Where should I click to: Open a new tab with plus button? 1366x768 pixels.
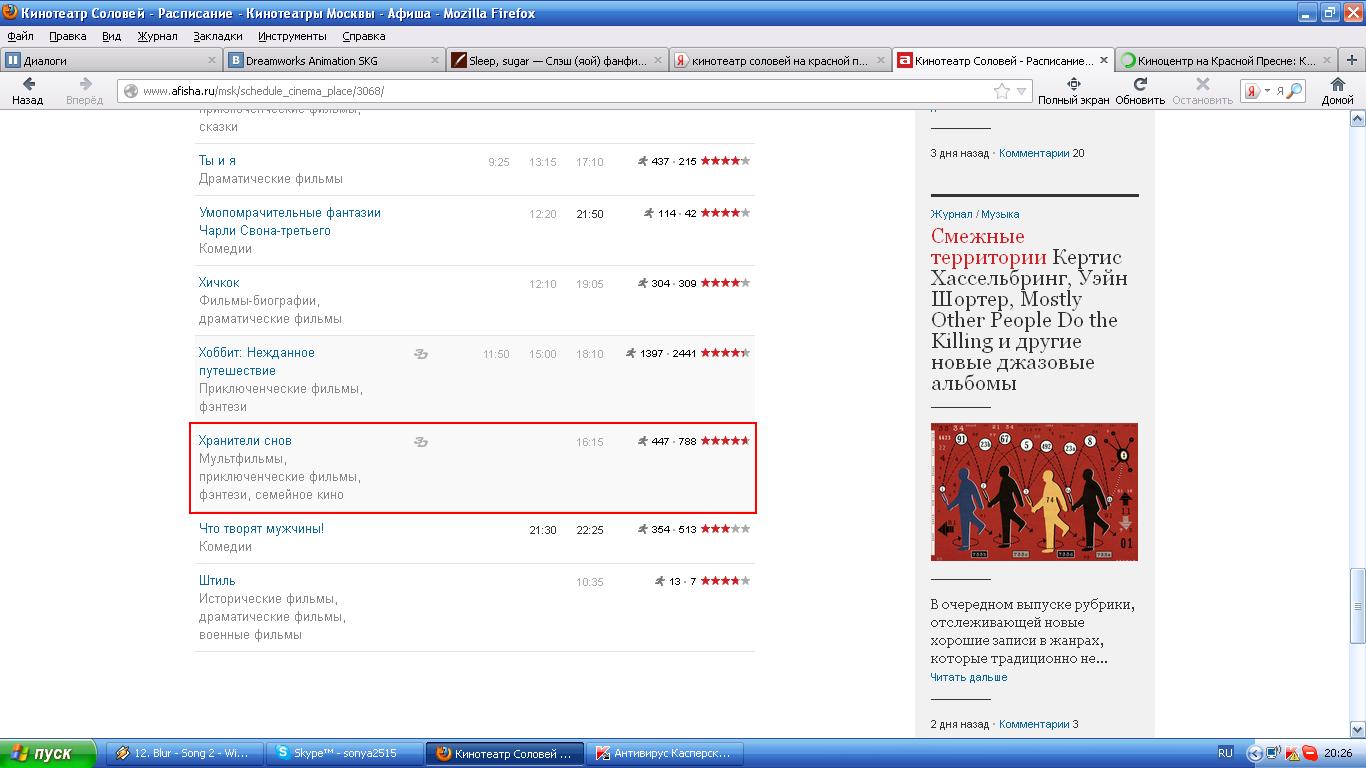(1351, 60)
